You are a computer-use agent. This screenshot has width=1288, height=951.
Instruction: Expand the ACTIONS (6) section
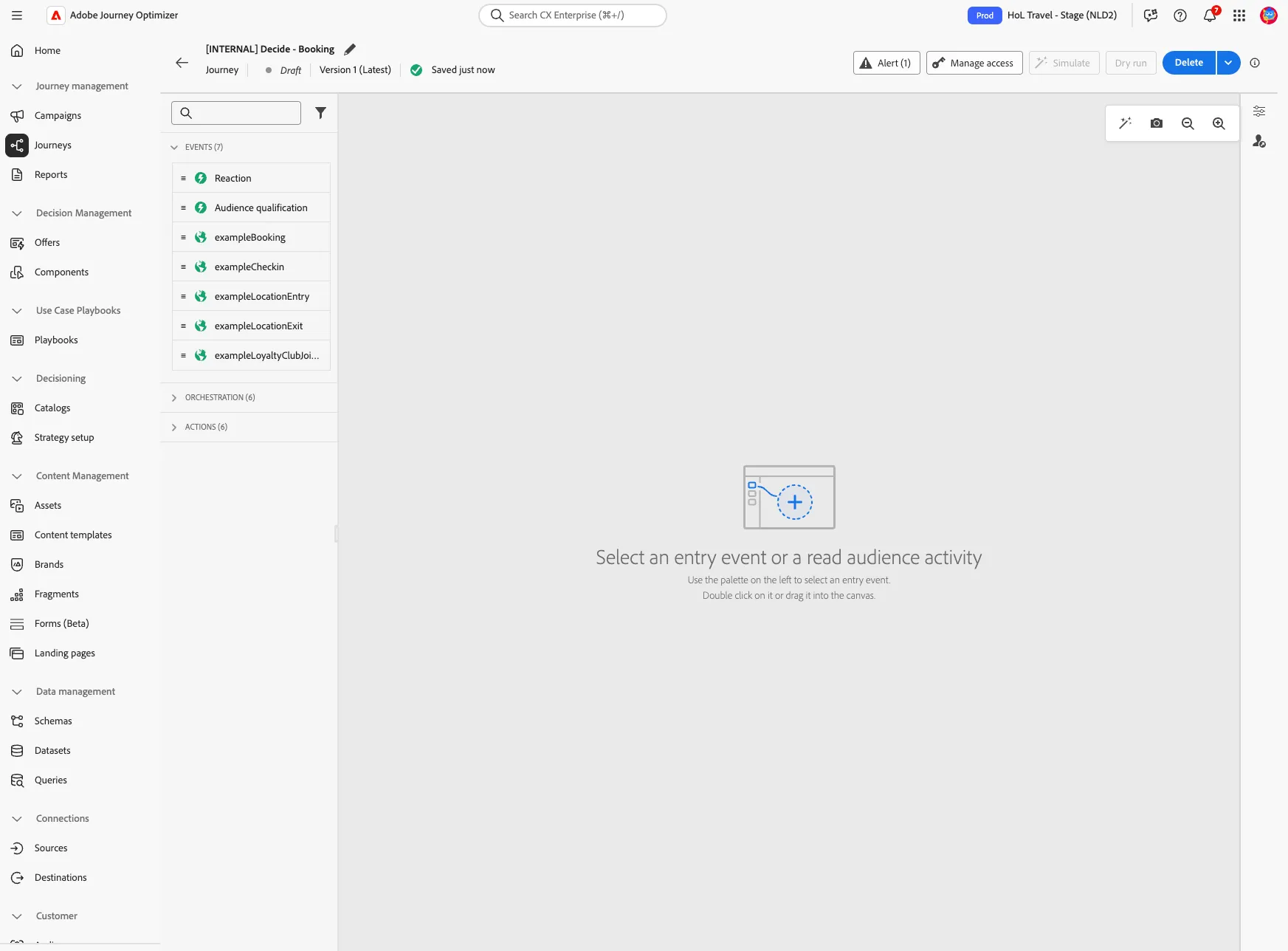click(x=174, y=428)
